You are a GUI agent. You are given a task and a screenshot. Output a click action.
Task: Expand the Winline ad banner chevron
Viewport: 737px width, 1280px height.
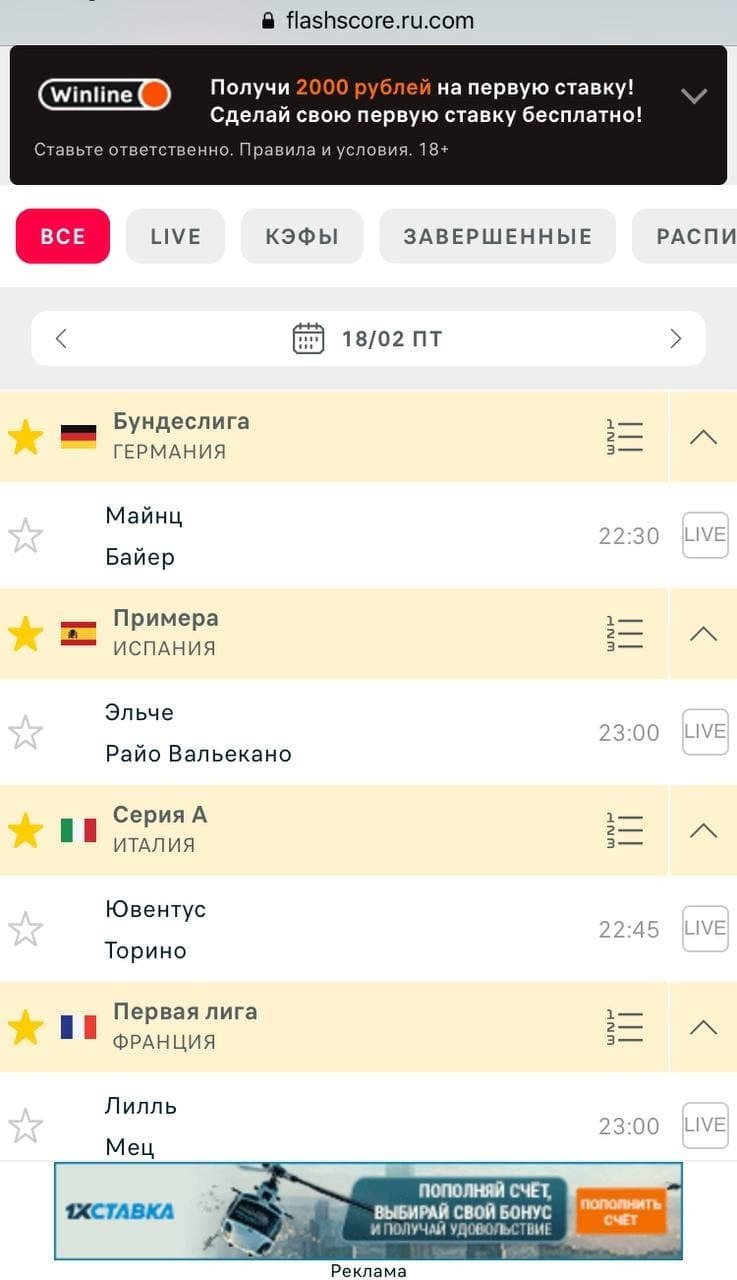(x=693, y=96)
